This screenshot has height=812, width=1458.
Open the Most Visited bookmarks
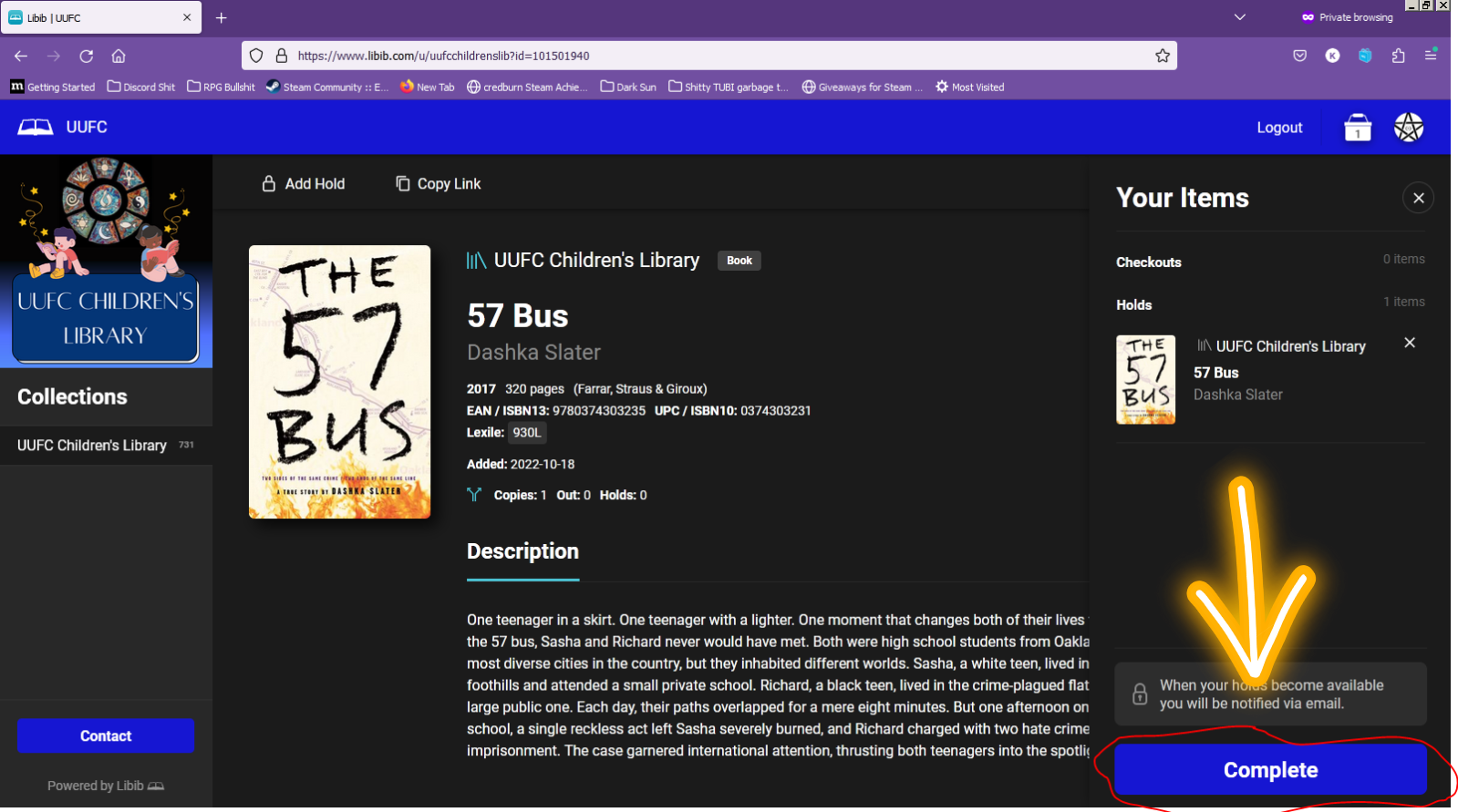[970, 87]
